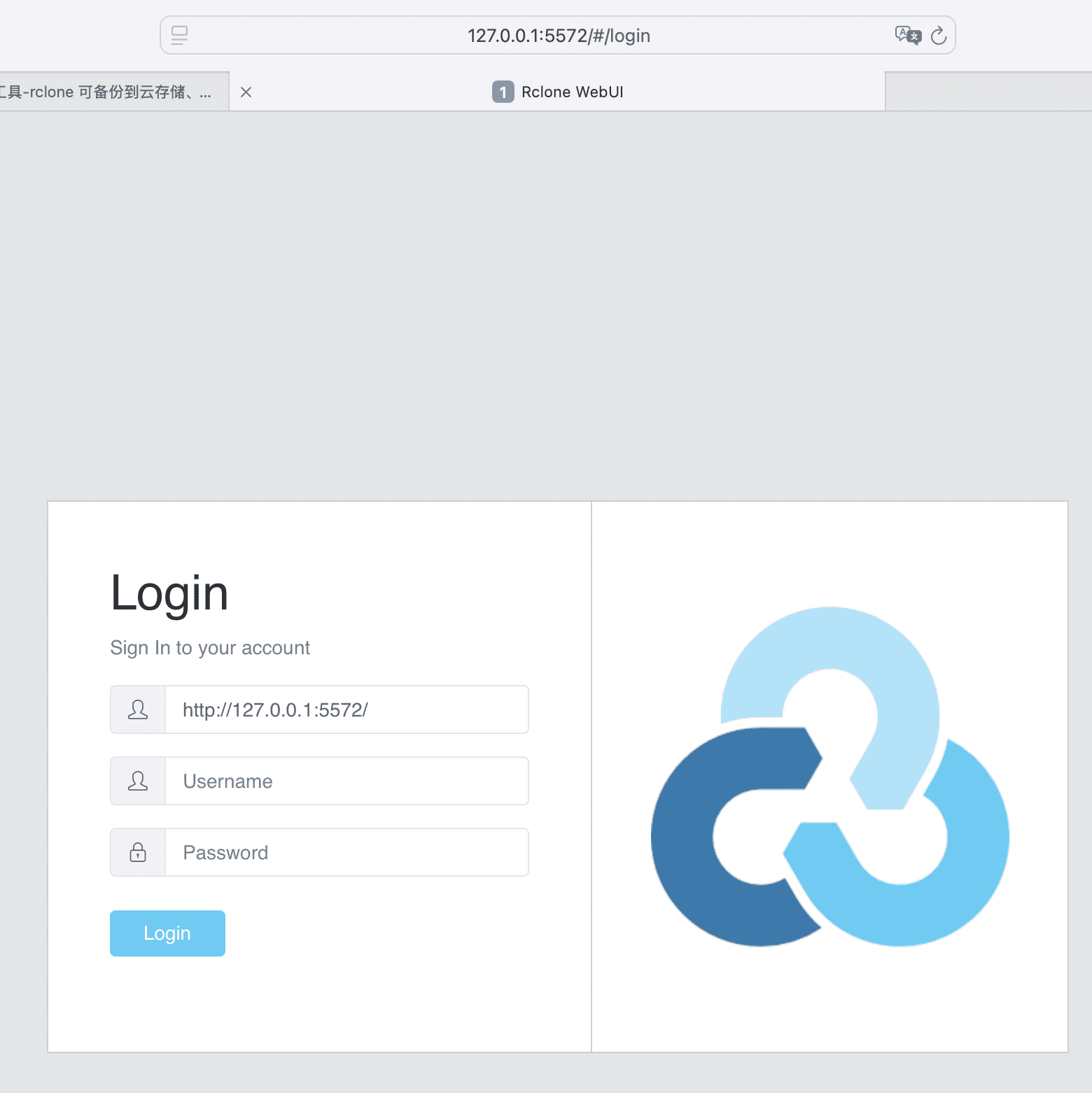Switch to the rclone 可备份到云存储 tab
This screenshot has height=1093, width=1092.
pyautogui.click(x=114, y=92)
